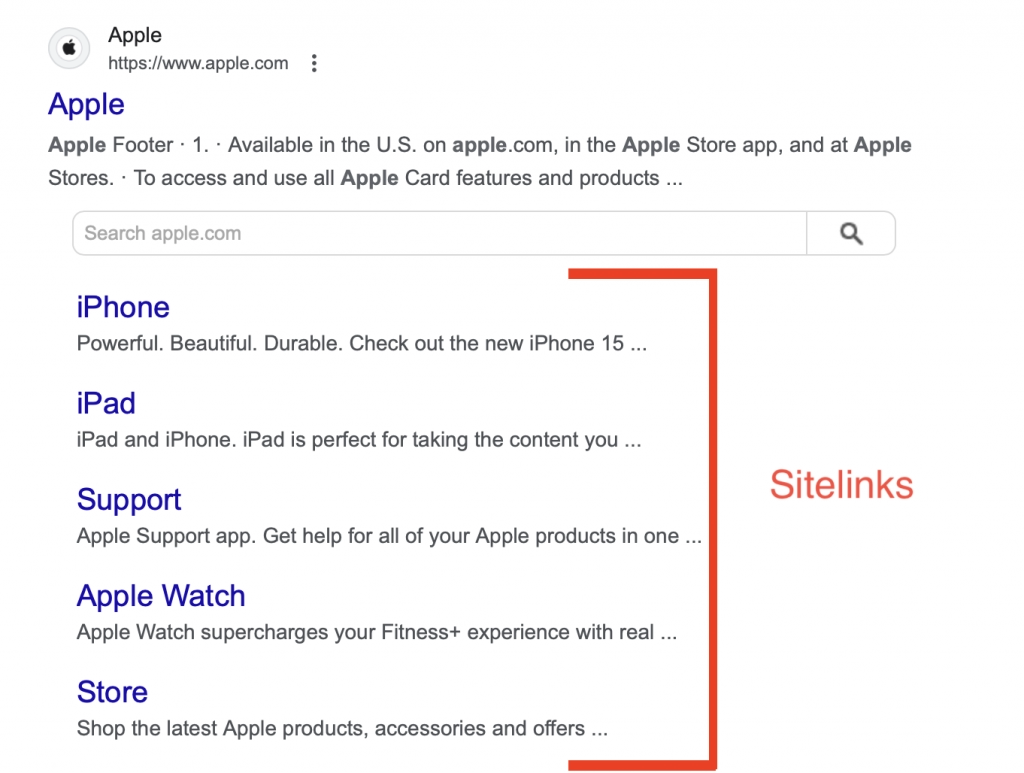Screen dimensions: 1024x773
Task: Select the Store sitelink
Action: pos(112,692)
